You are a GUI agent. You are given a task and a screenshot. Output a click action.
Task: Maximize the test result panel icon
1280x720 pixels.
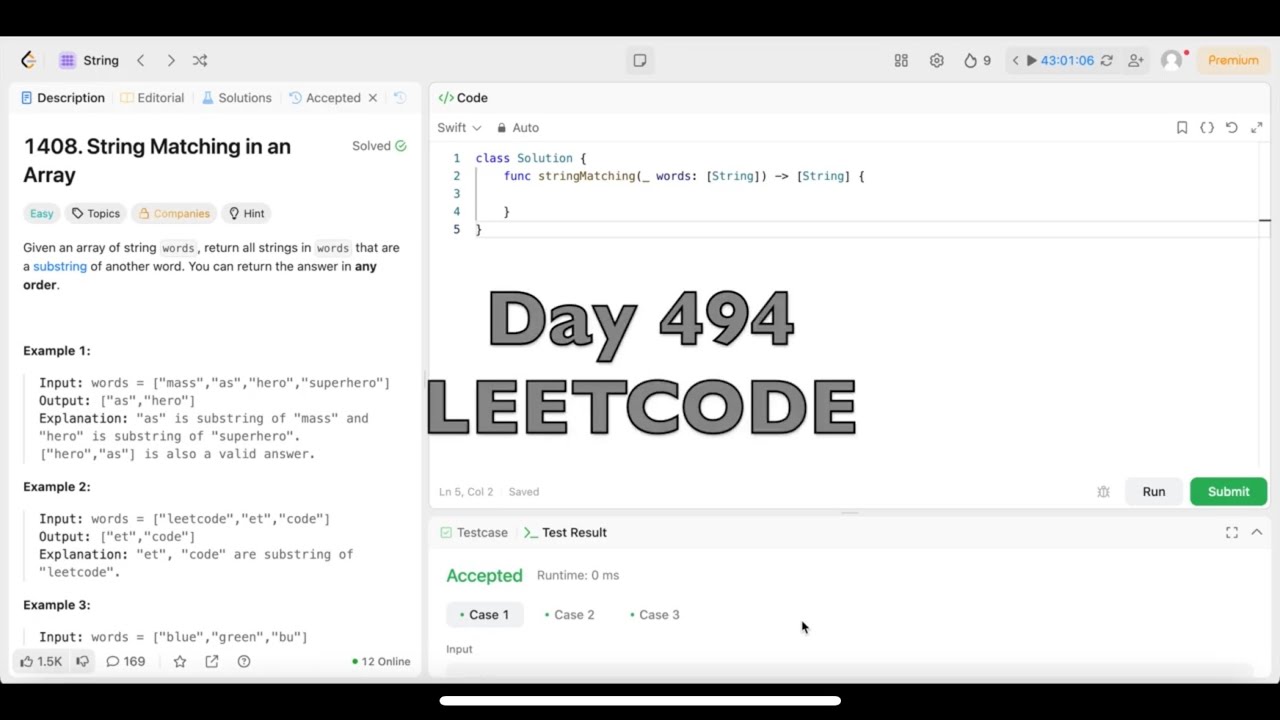[x=1232, y=533]
